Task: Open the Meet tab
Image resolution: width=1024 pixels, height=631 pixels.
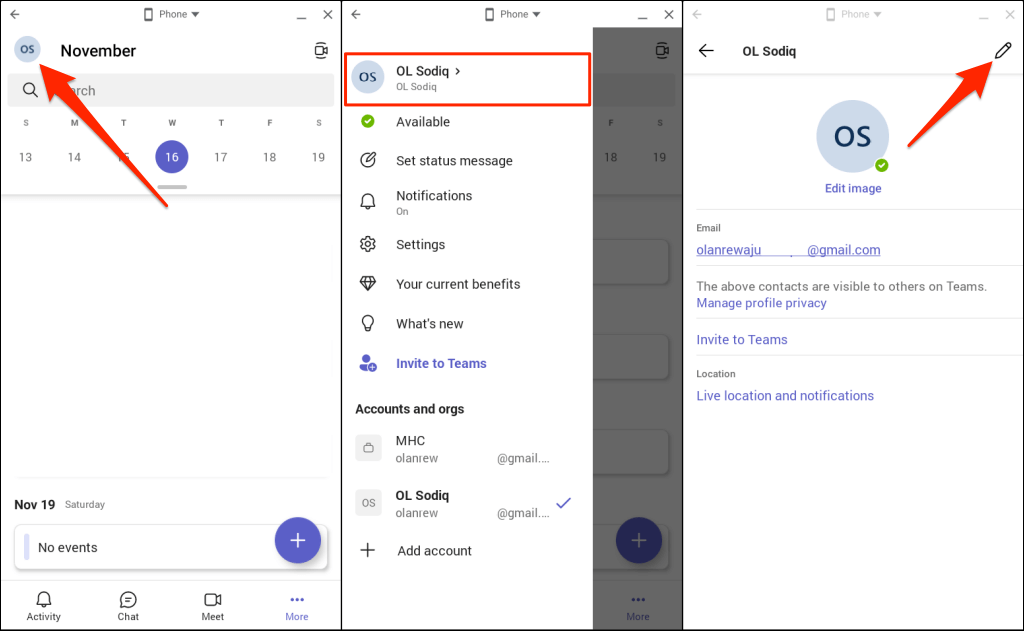Action: pos(212,605)
